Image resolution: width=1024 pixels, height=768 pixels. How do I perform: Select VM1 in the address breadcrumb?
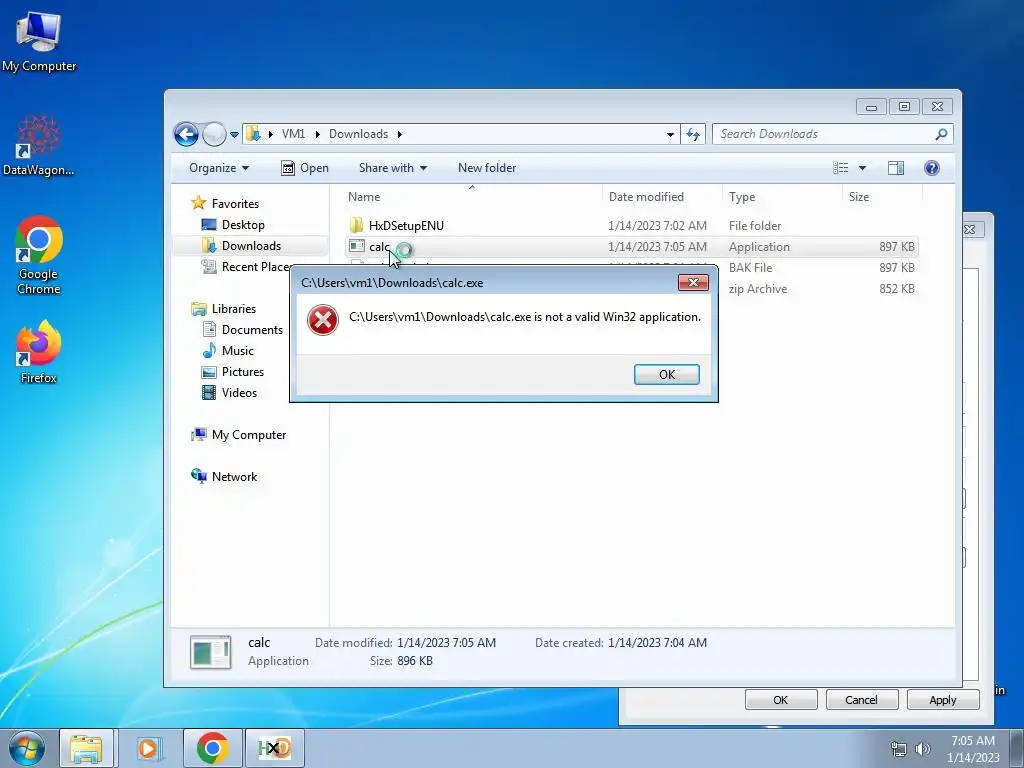pyautogui.click(x=293, y=134)
